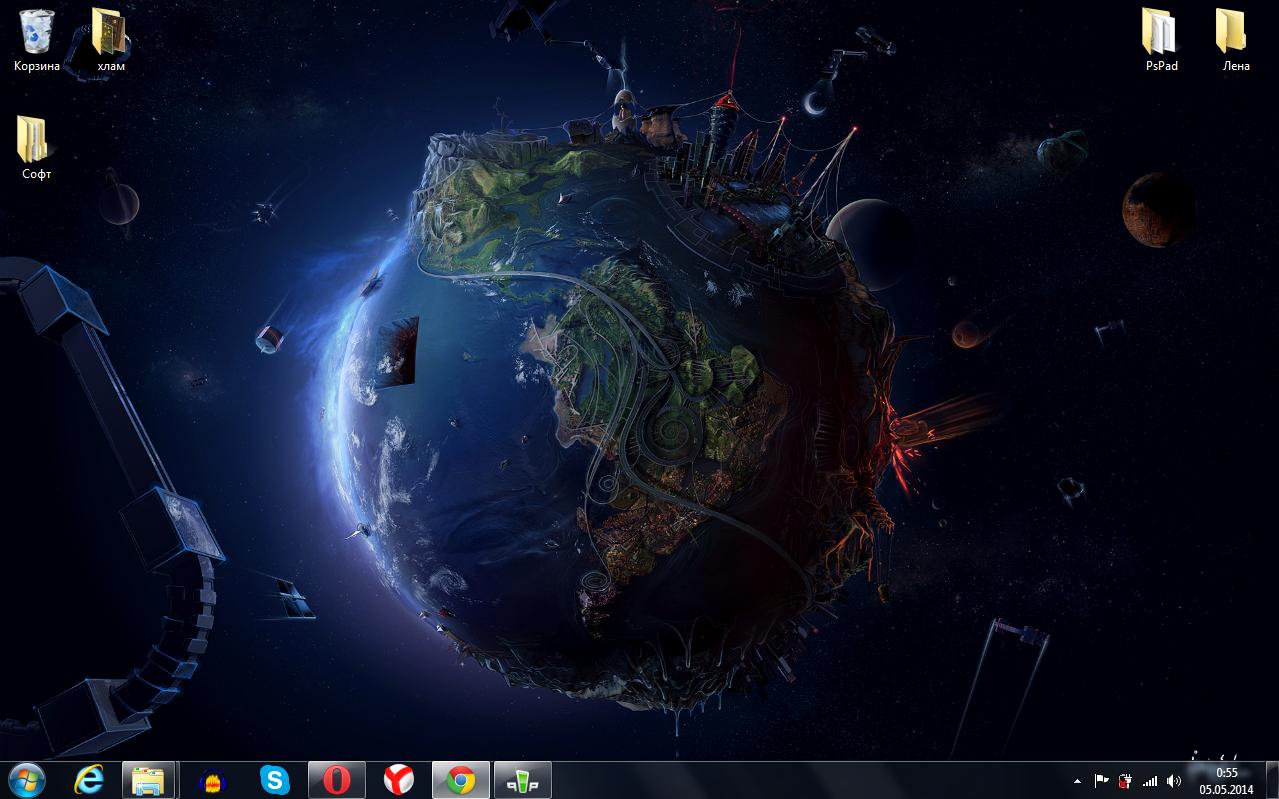This screenshot has width=1279, height=799.
Task: Open the Корзина recycle bin icon
Action: (x=37, y=40)
